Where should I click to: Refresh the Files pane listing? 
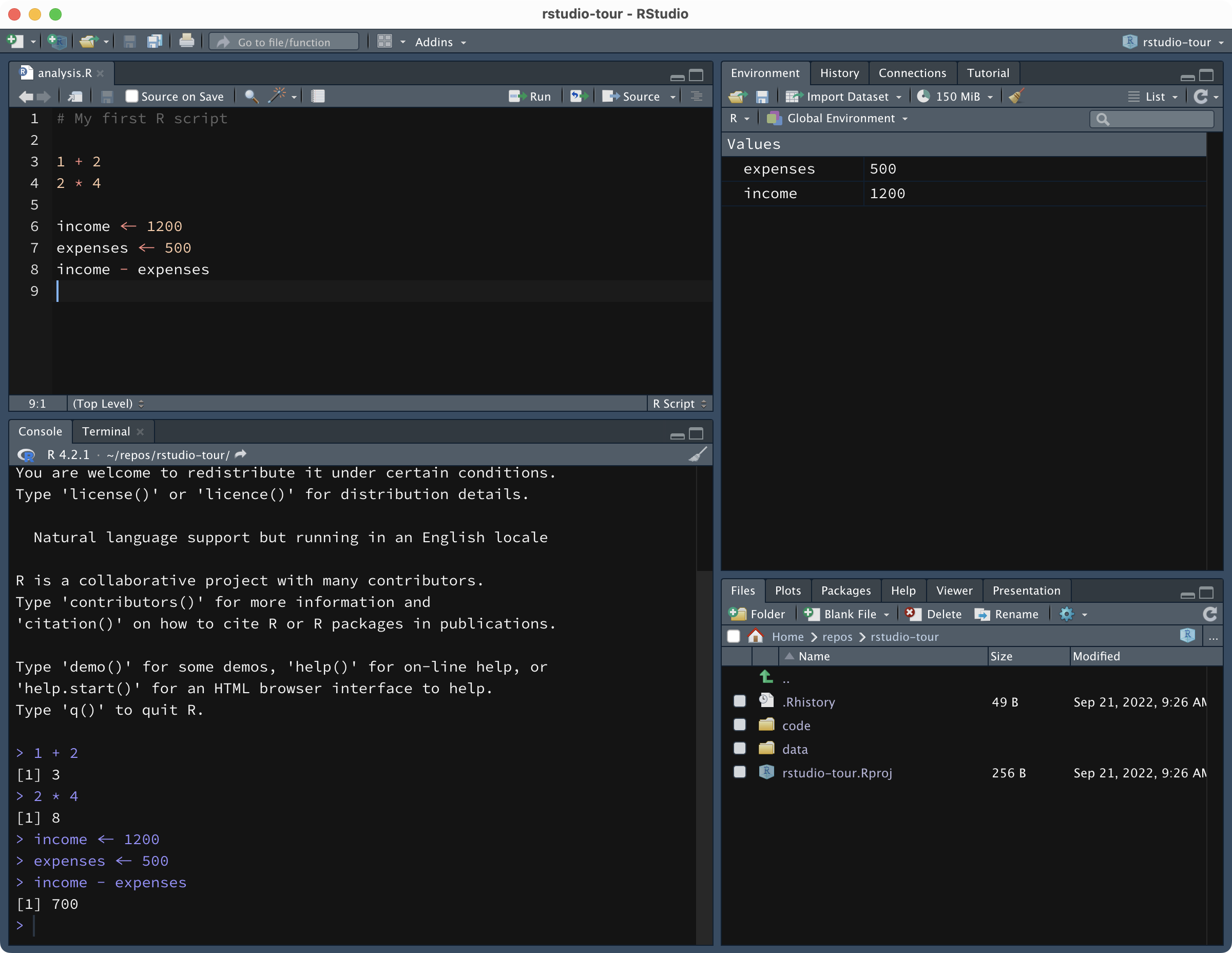tap(1209, 614)
